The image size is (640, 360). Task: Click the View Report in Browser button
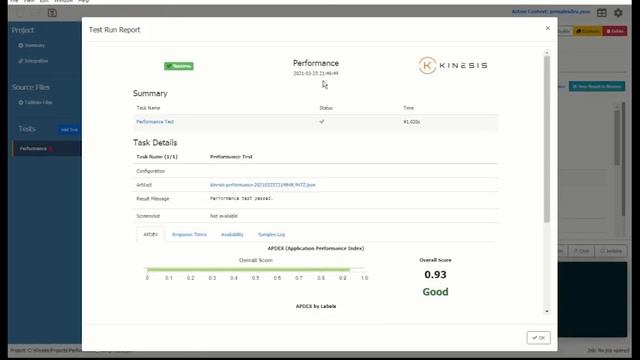597,87
